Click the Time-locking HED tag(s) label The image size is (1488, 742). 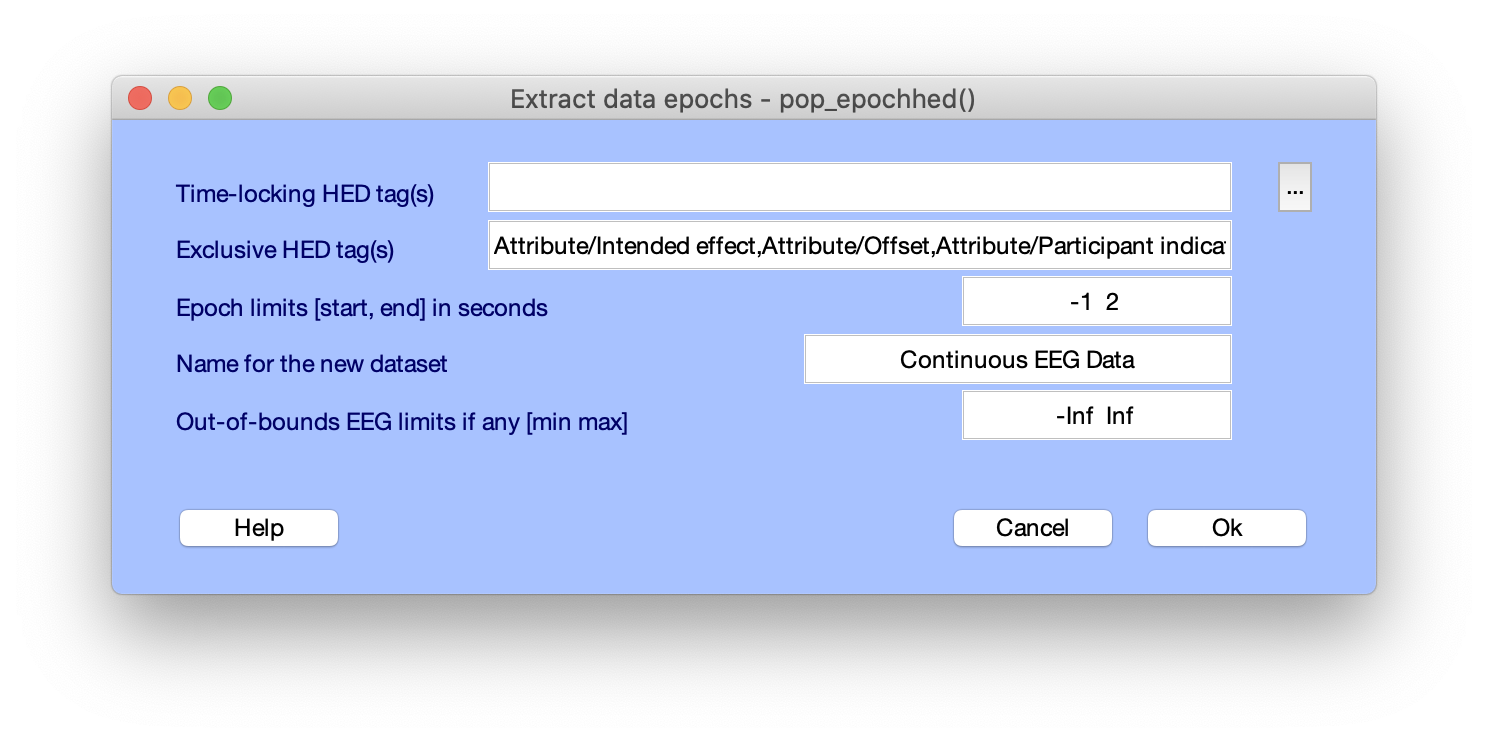tap(305, 194)
